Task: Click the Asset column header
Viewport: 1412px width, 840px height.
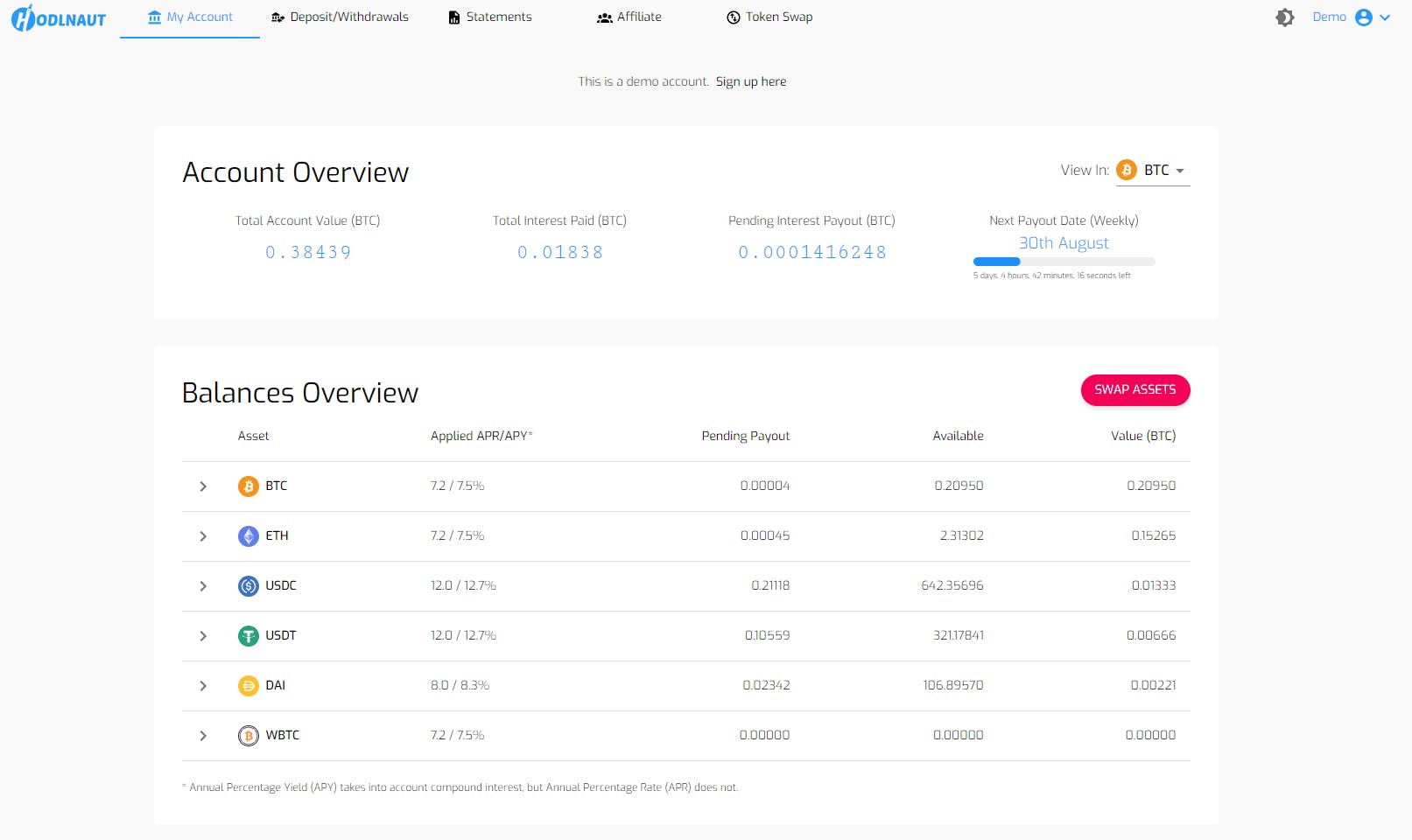Action: tap(253, 436)
